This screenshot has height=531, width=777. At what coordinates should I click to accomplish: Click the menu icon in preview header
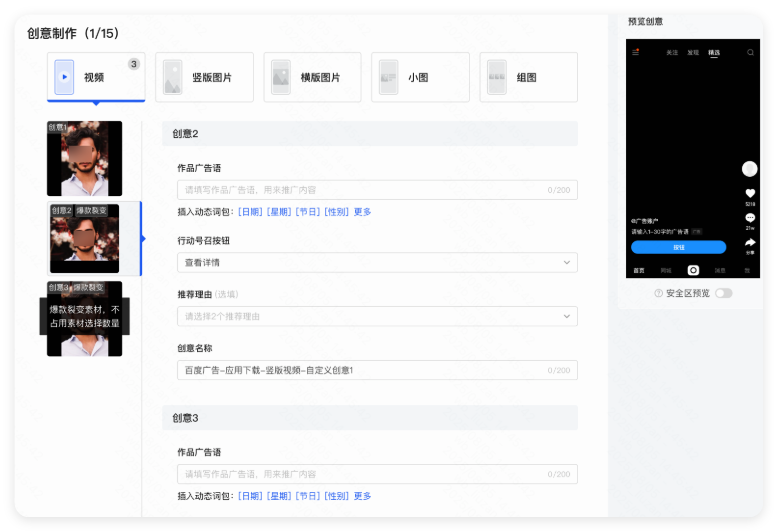coord(636,52)
